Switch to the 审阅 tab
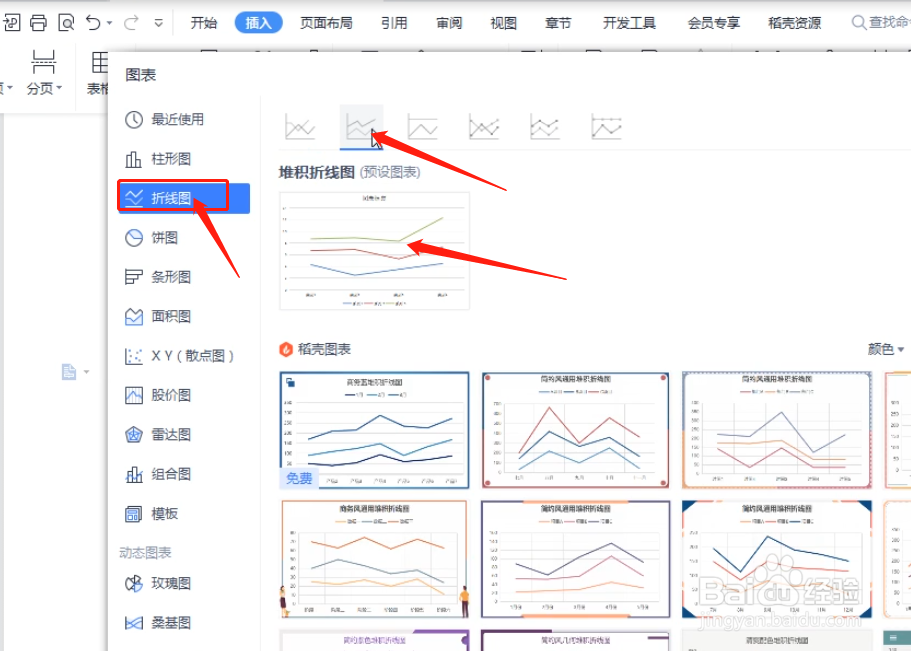This screenshot has height=651, width=911. click(x=449, y=23)
